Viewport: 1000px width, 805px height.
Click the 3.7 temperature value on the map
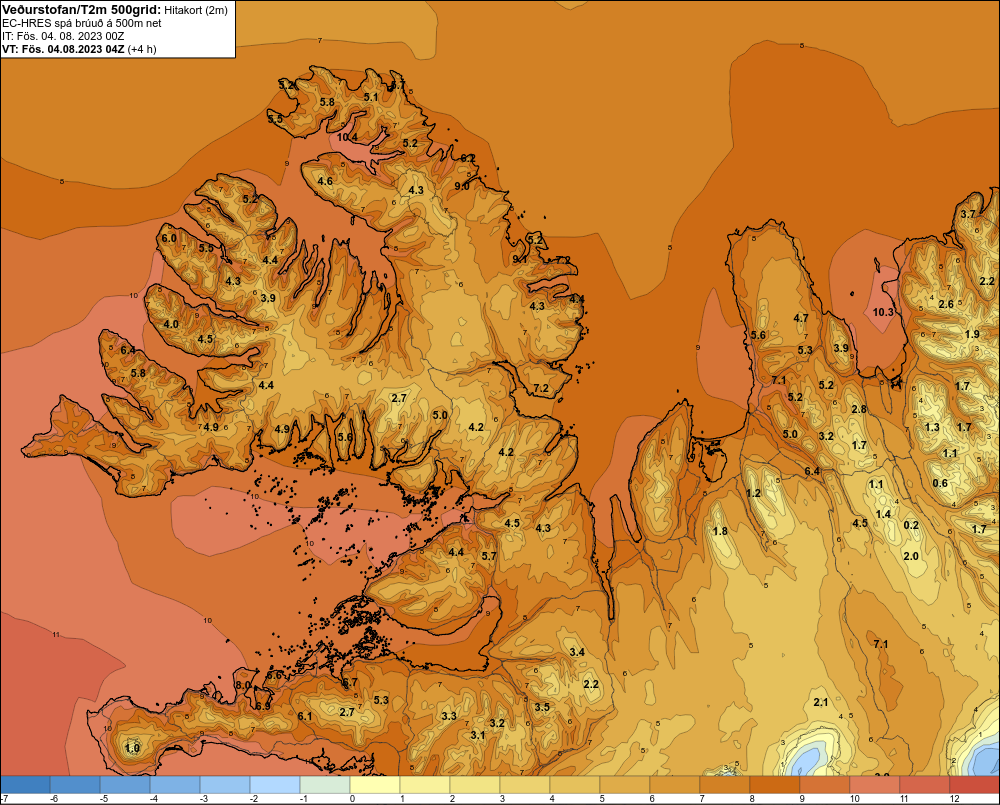pyautogui.click(x=968, y=214)
